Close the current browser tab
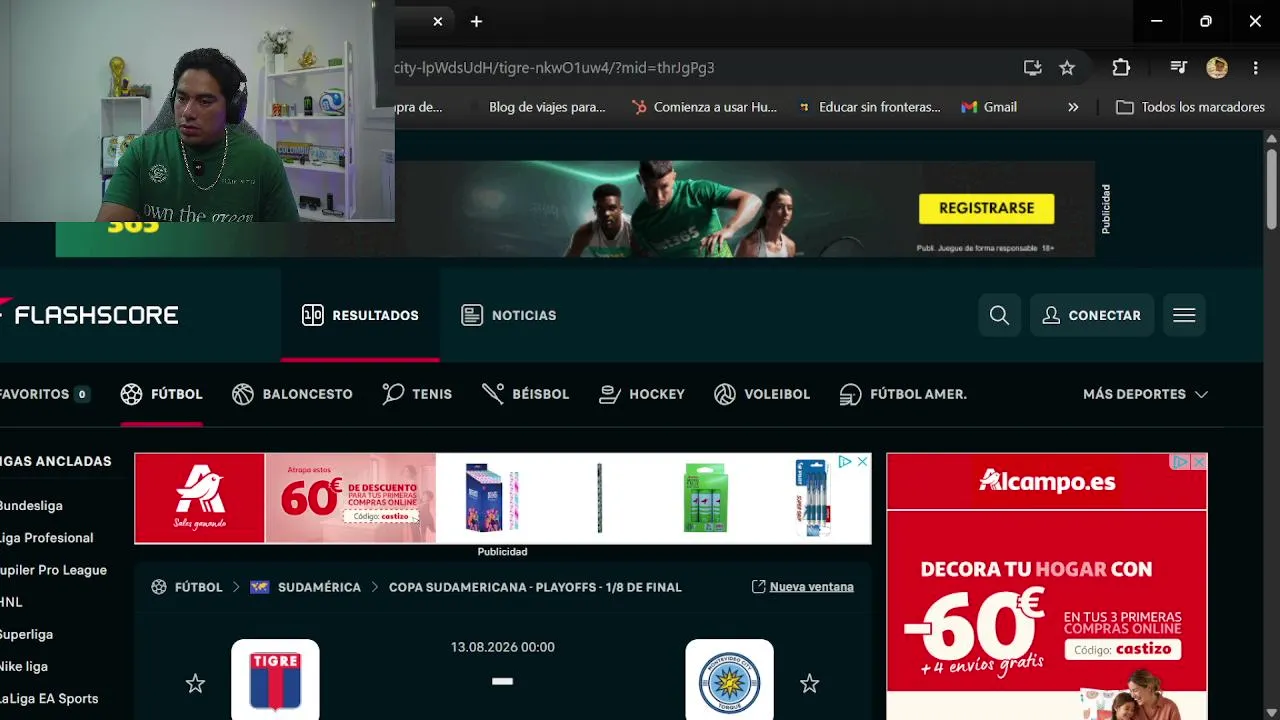The height and width of the screenshot is (720, 1280). click(437, 21)
